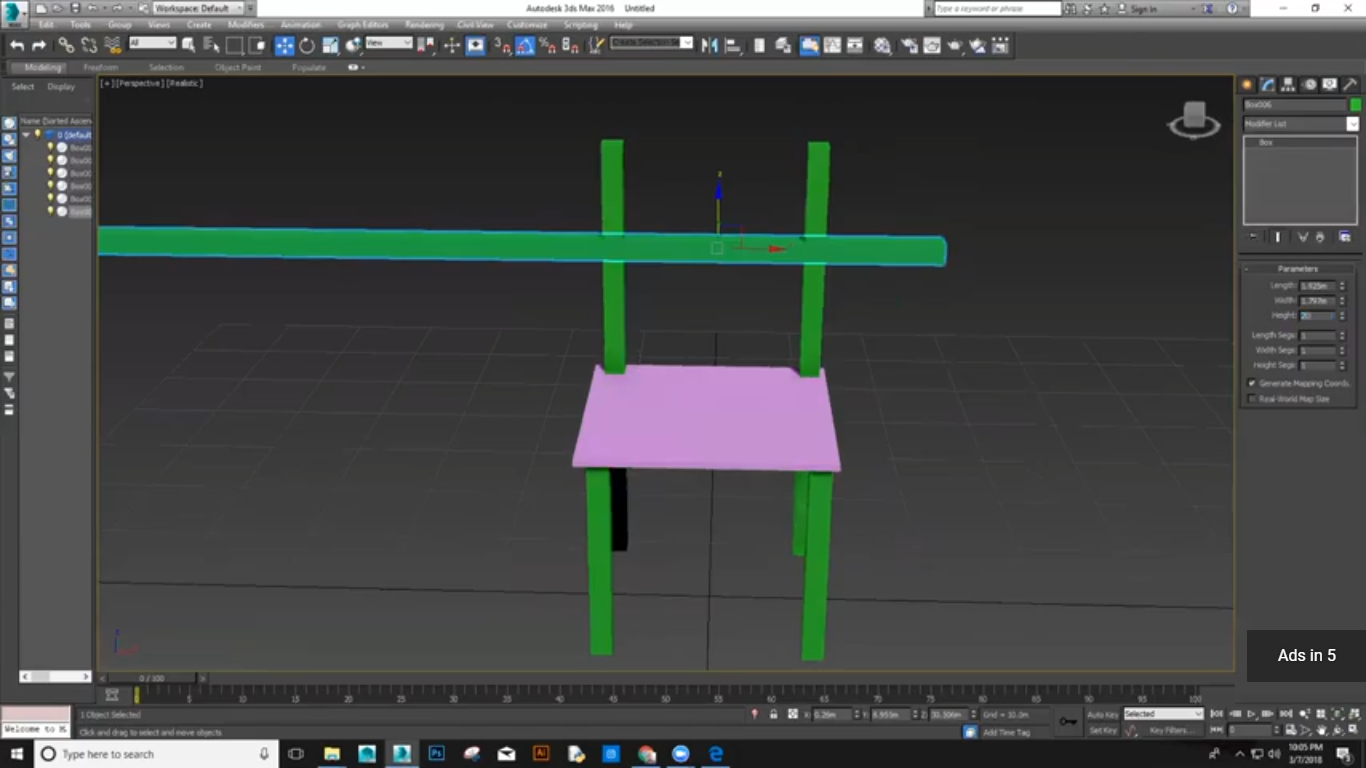
Task: Open the Workspace: Default dropdown
Action: coord(199,8)
